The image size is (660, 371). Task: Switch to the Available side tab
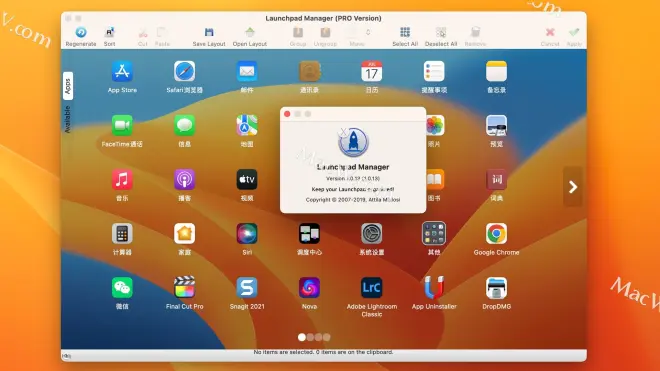click(x=68, y=119)
